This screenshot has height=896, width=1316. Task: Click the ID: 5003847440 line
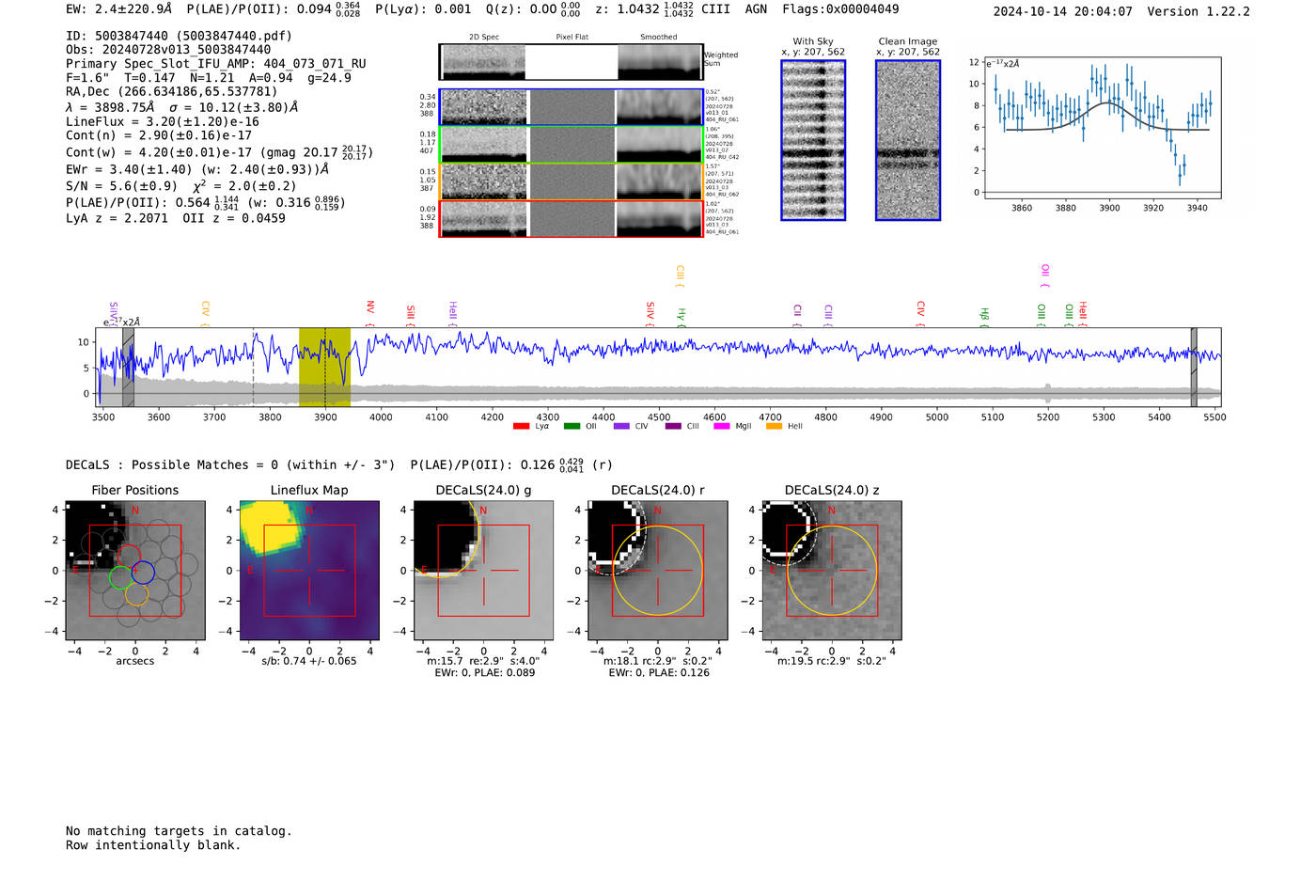tap(179, 36)
